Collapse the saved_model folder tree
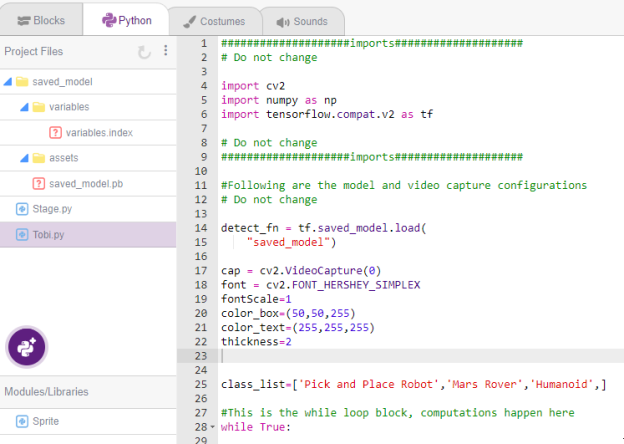This screenshot has width=624, height=444. tap(8, 81)
